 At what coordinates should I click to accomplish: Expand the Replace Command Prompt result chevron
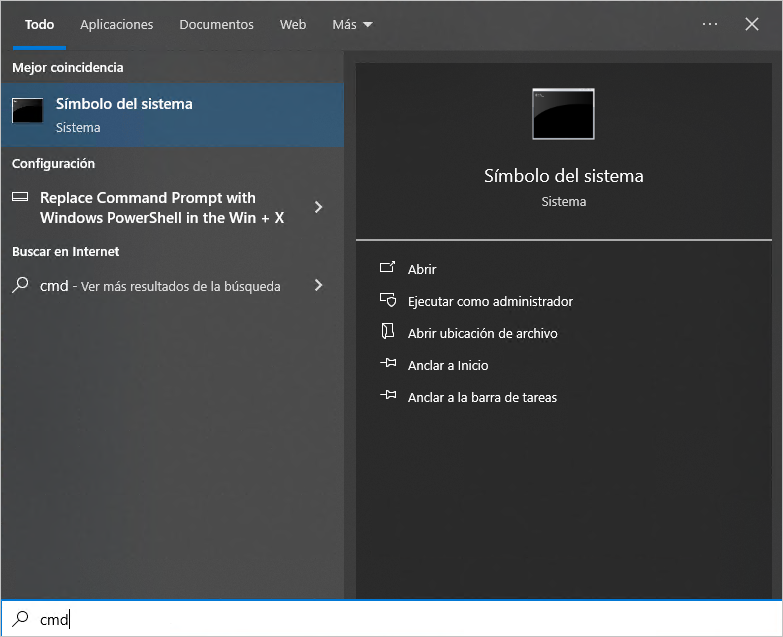coord(318,207)
